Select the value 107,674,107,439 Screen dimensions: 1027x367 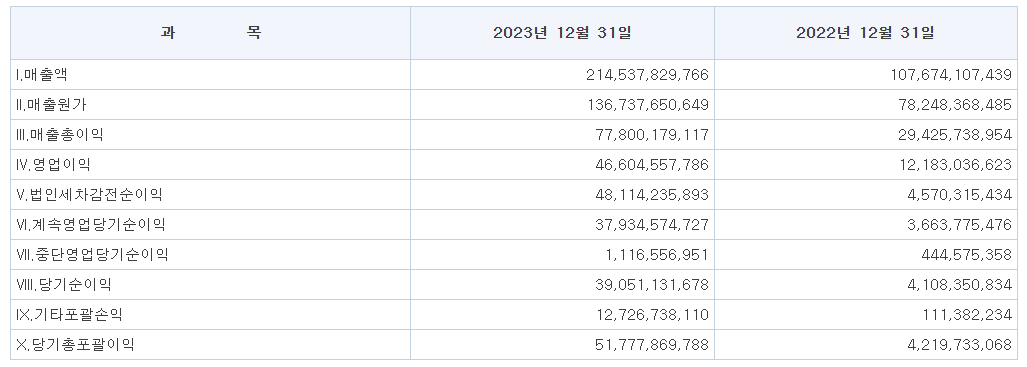coord(950,75)
